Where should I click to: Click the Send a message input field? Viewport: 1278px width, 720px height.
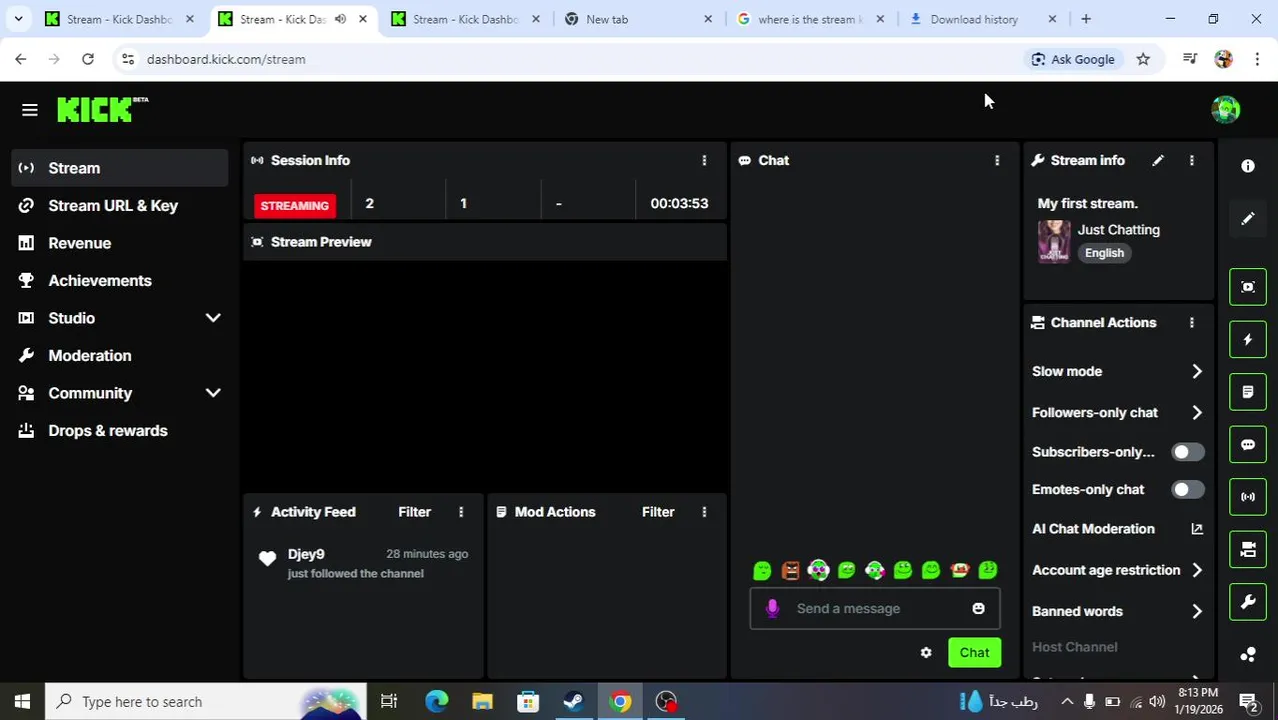pos(875,608)
